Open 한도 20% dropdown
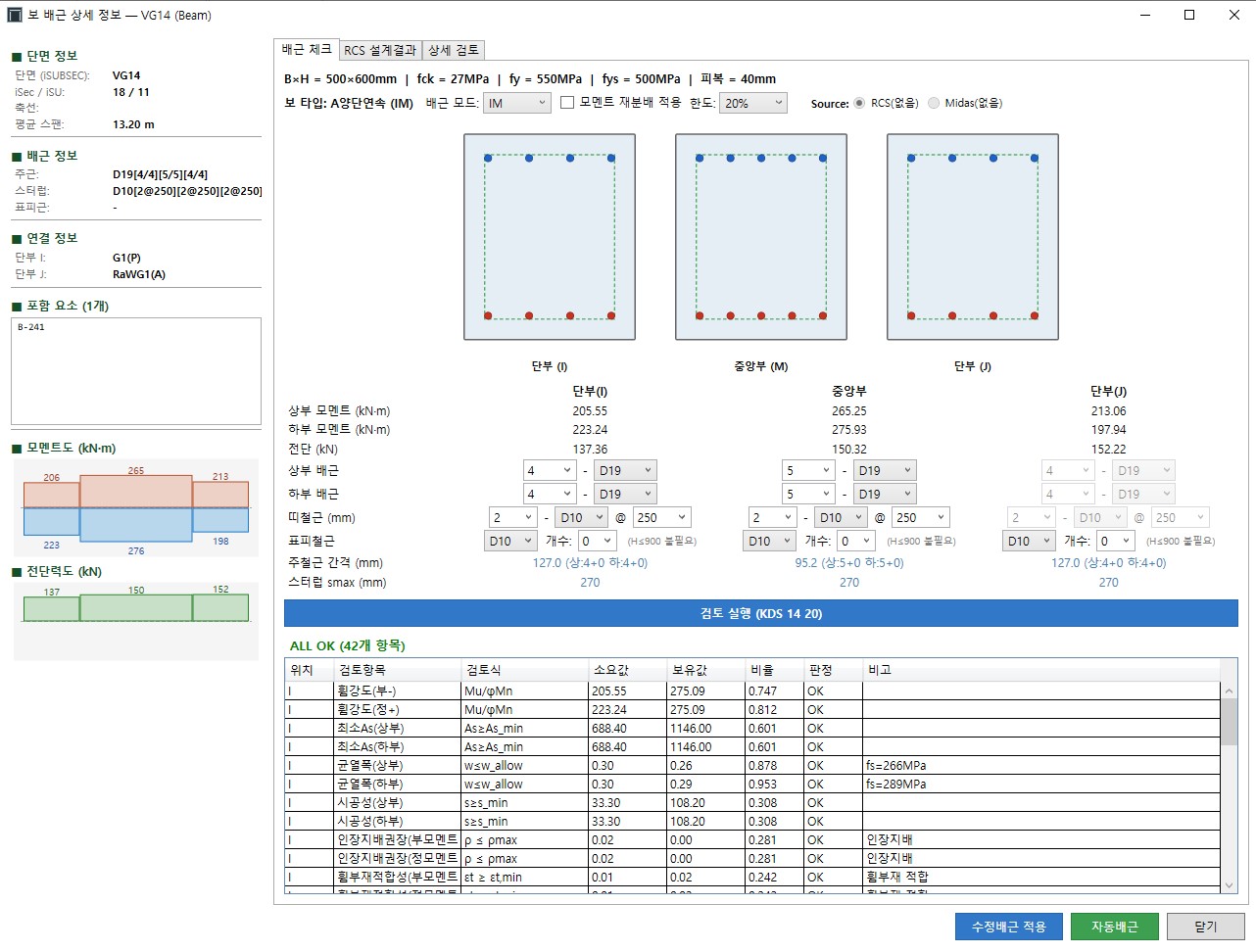Viewport: 1256px width, 952px height. pos(753,103)
